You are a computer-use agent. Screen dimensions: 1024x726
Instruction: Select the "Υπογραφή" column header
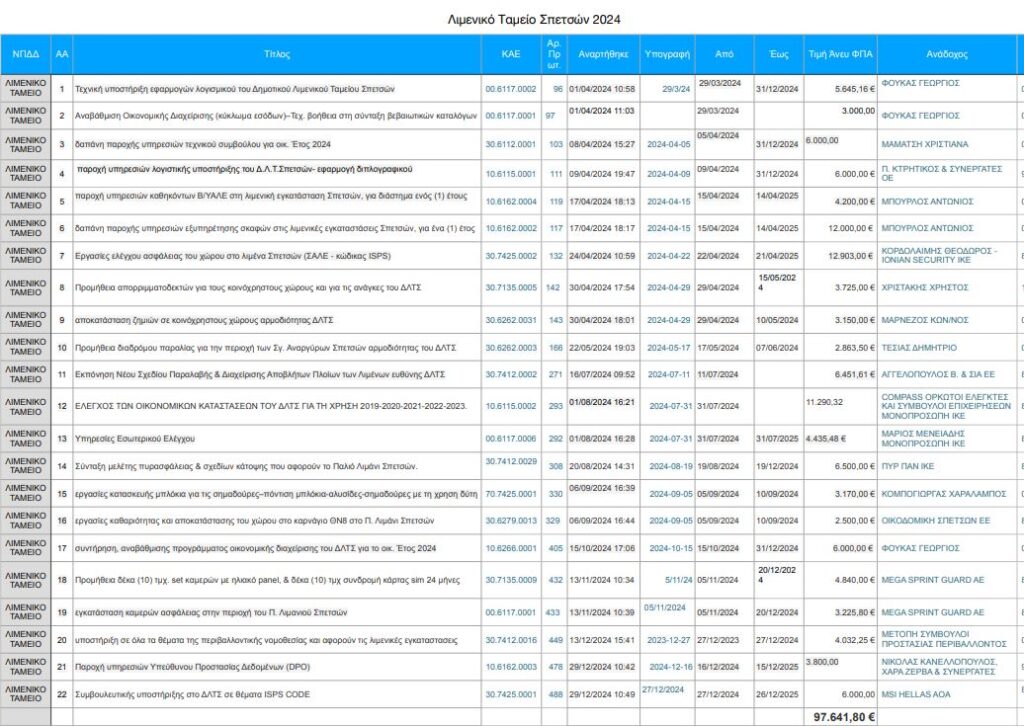click(x=670, y=54)
